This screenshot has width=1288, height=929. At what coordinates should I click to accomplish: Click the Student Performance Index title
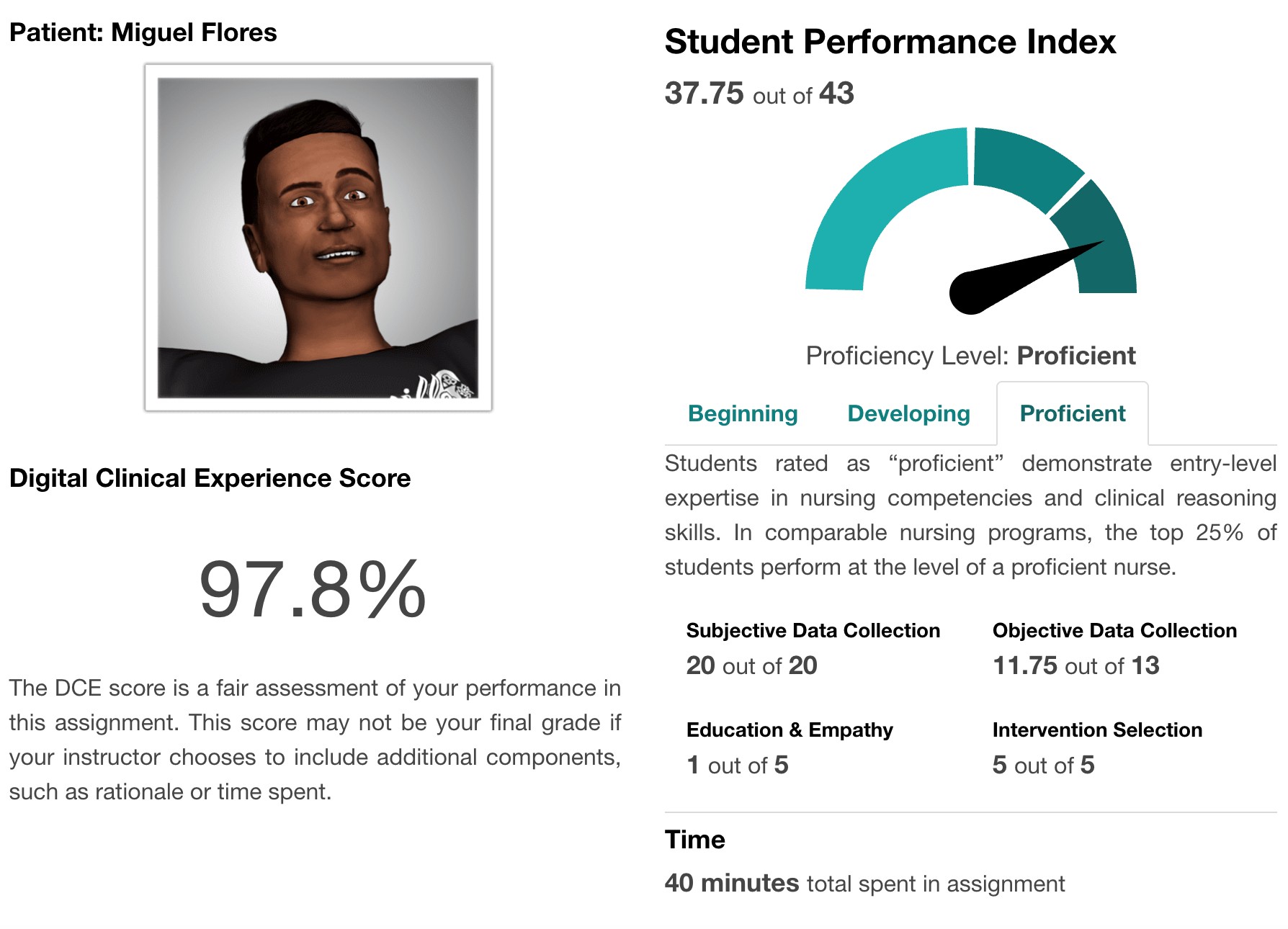pos(890,41)
